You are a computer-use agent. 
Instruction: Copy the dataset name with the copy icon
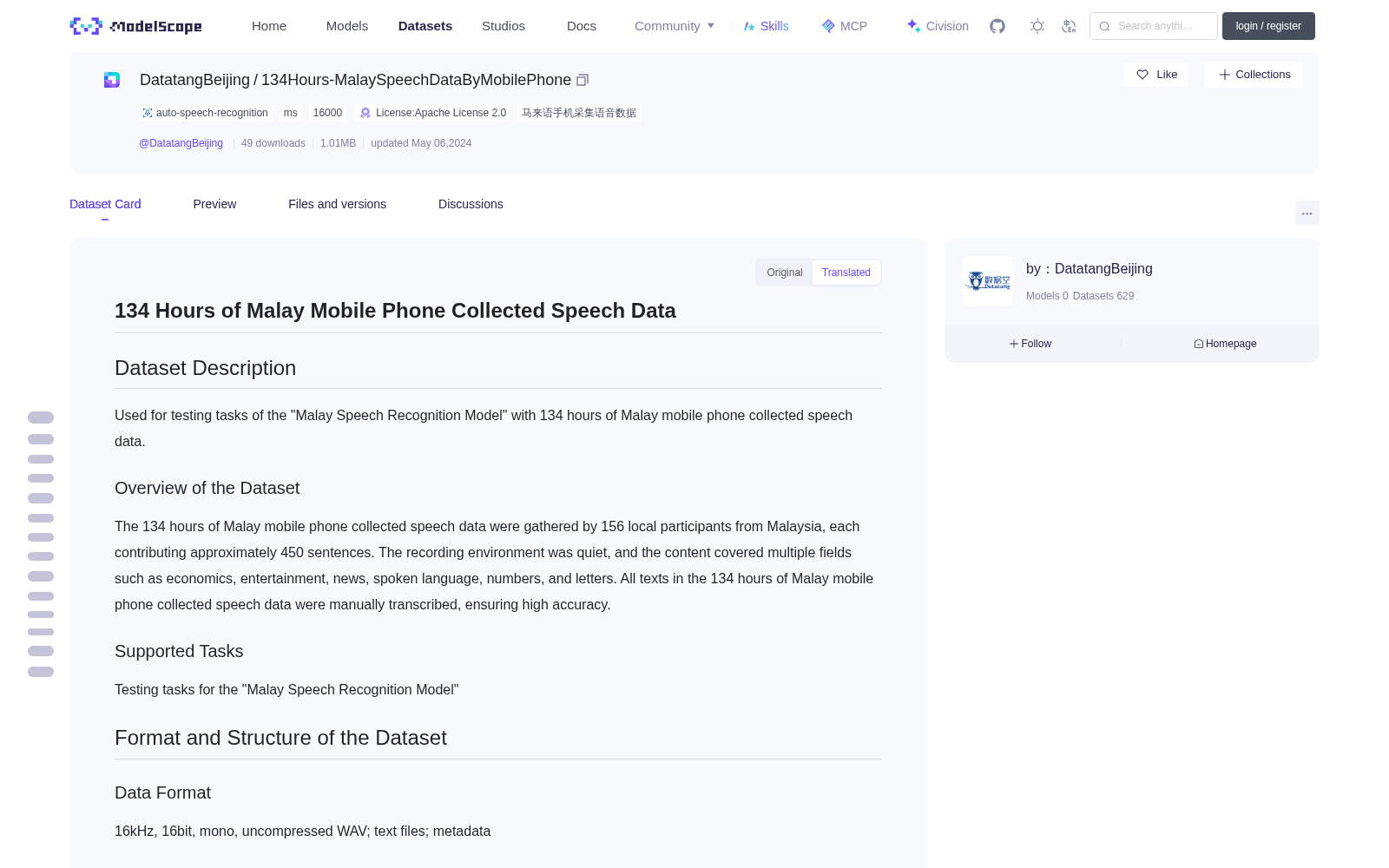tap(583, 80)
